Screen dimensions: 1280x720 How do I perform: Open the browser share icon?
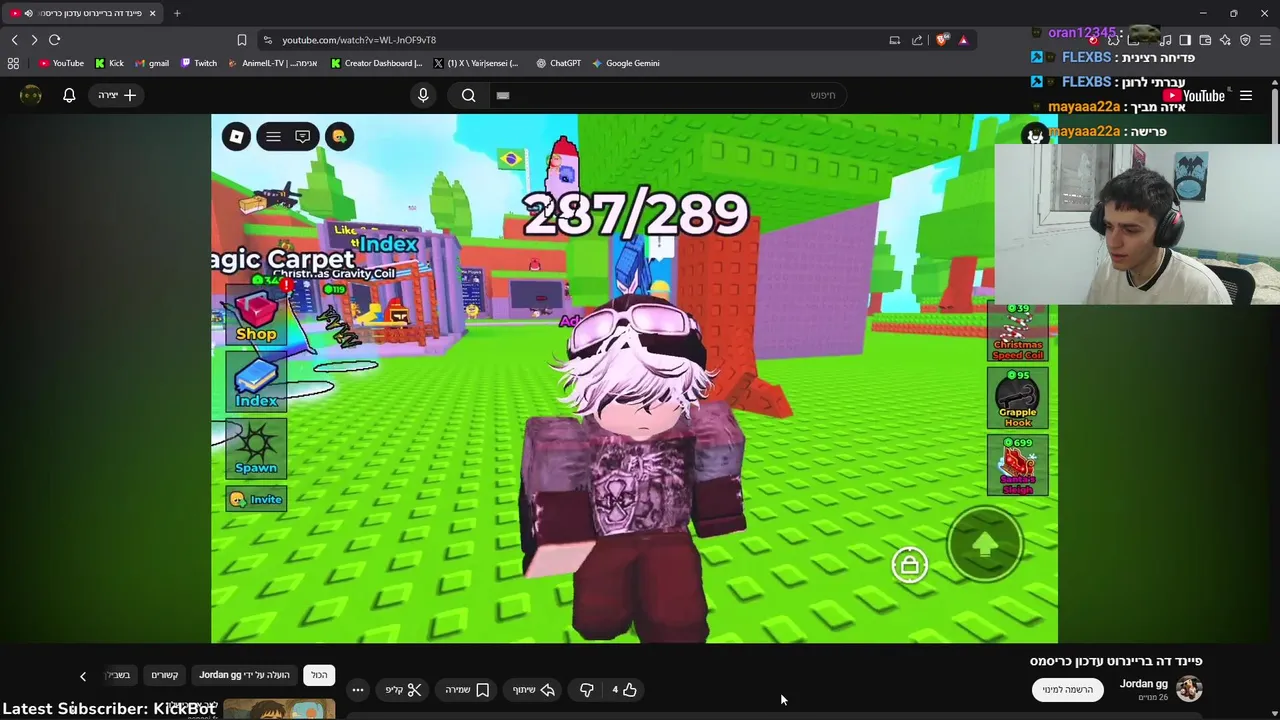pos(917,40)
